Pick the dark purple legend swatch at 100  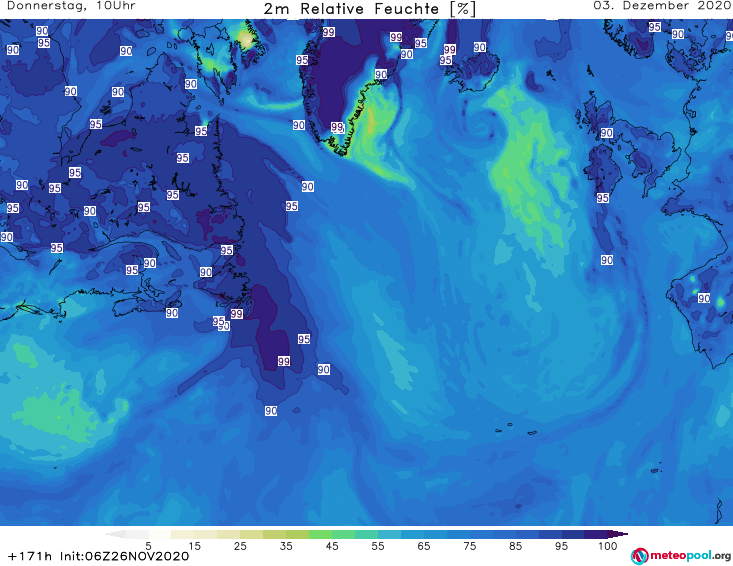tap(596, 534)
